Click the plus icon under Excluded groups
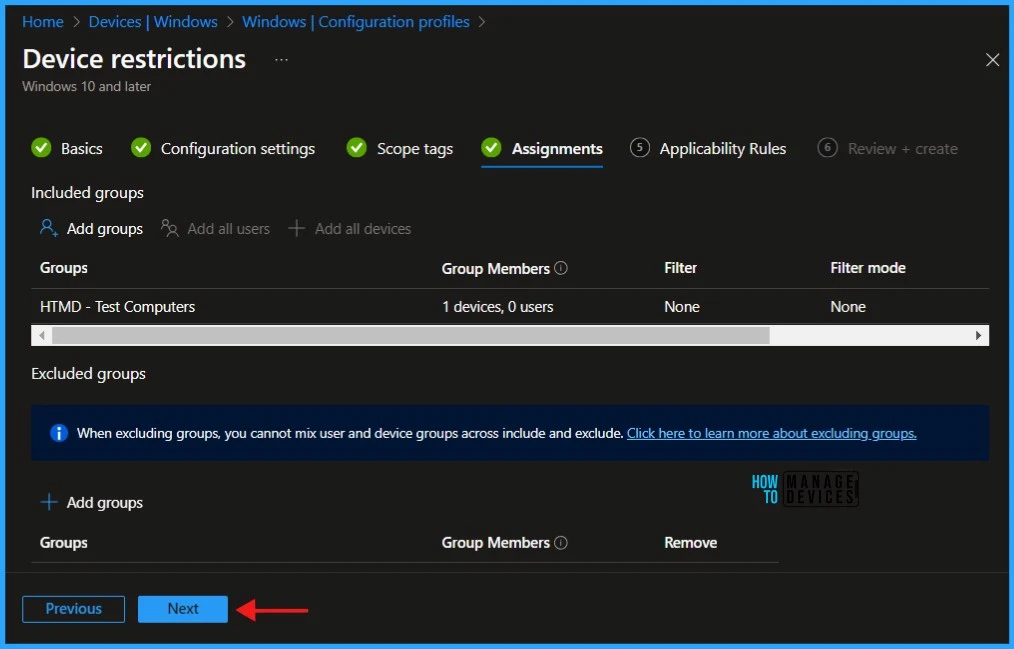The height and width of the screenshot is (649, 1014). [49, 502]
